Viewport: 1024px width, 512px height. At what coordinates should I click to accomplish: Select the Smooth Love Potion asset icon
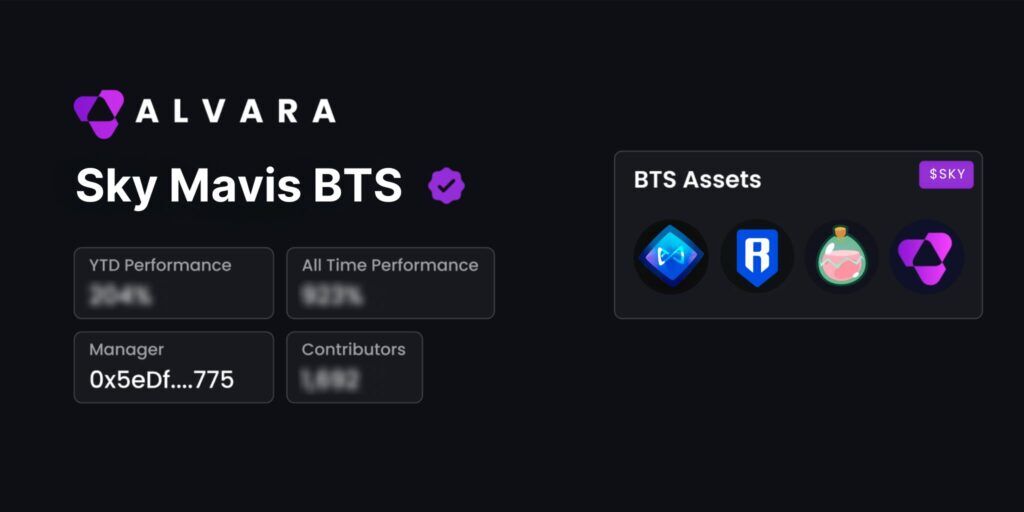pyautogui.click(x=842, y=257)
